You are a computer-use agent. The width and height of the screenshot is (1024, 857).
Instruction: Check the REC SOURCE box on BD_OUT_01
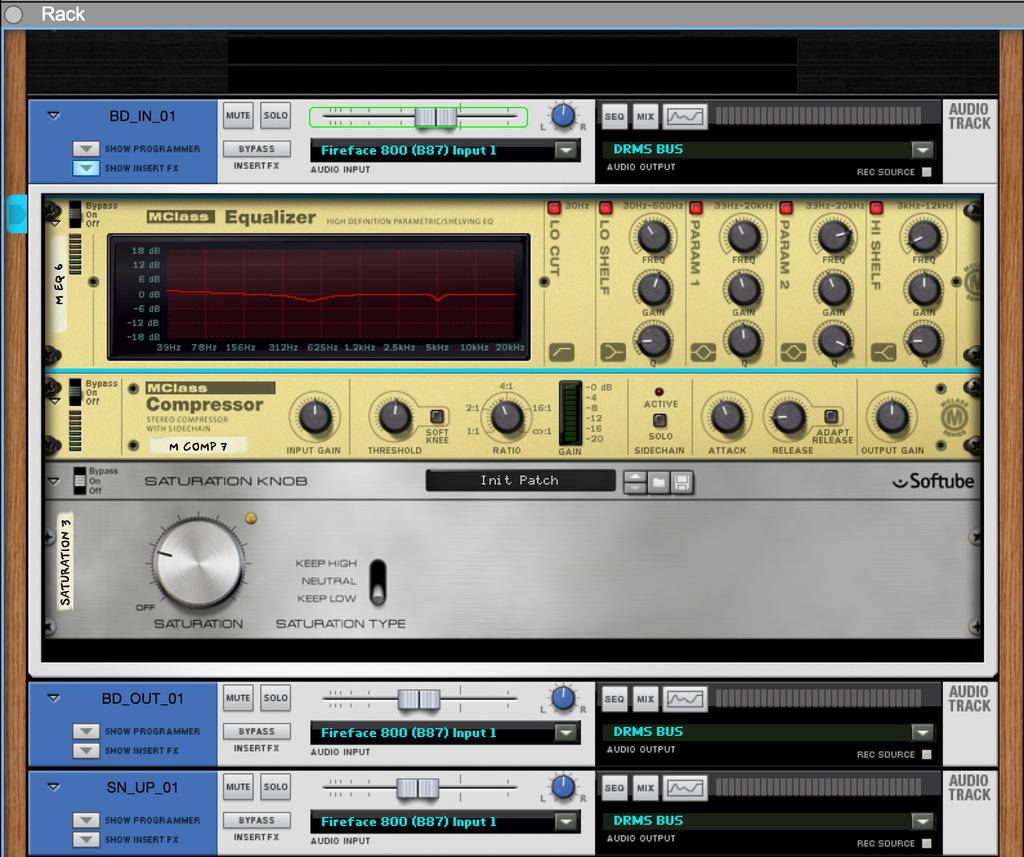[926, 754]
